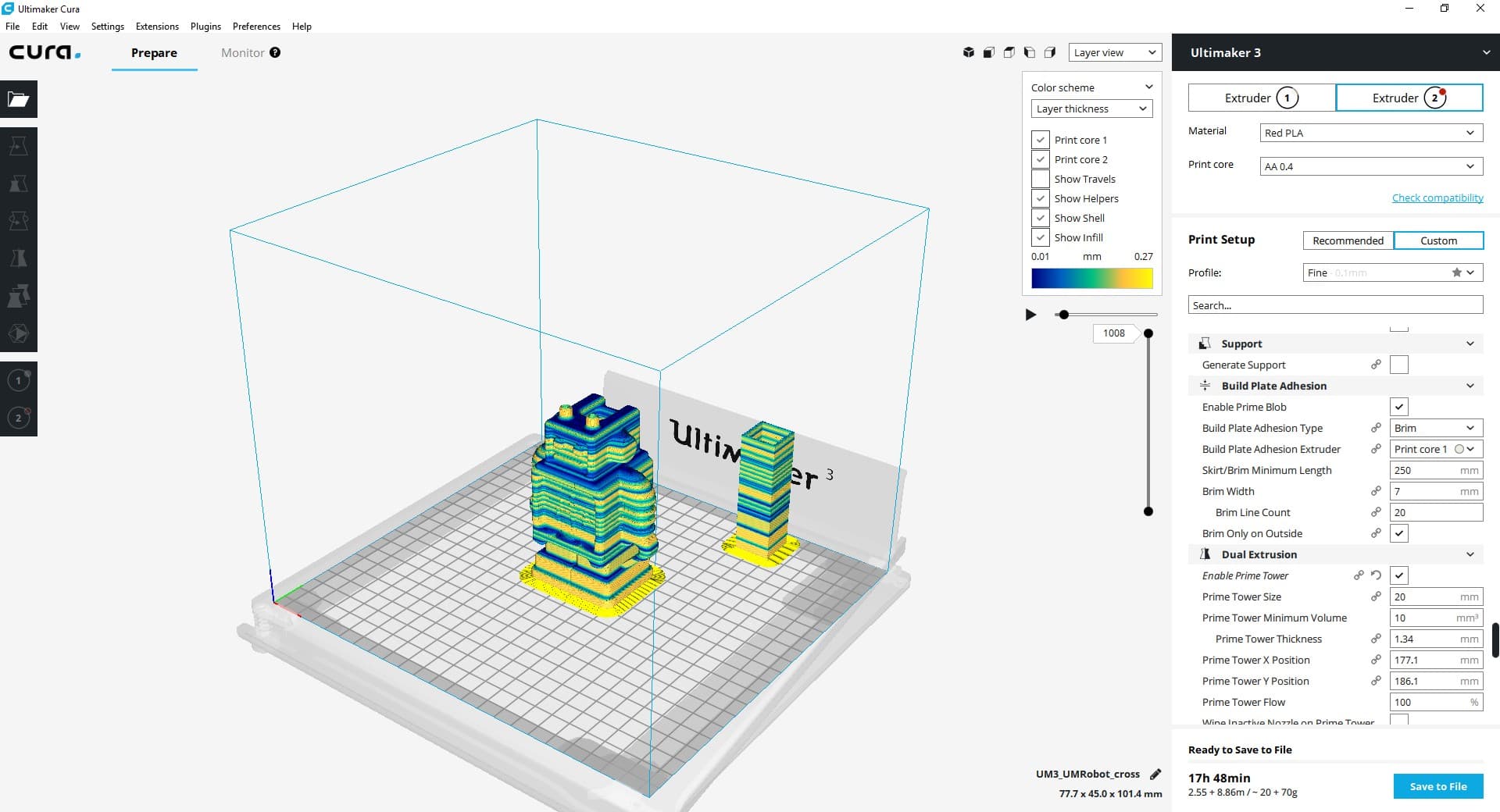
Task: Switch to top camera view cube
Action: tap(1009, 52)
